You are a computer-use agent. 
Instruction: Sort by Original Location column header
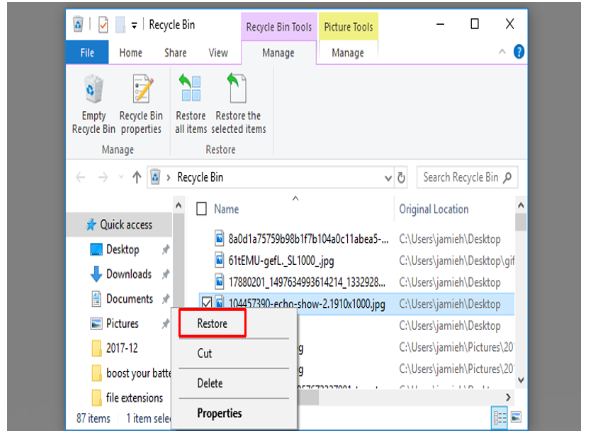pos(433,209)
